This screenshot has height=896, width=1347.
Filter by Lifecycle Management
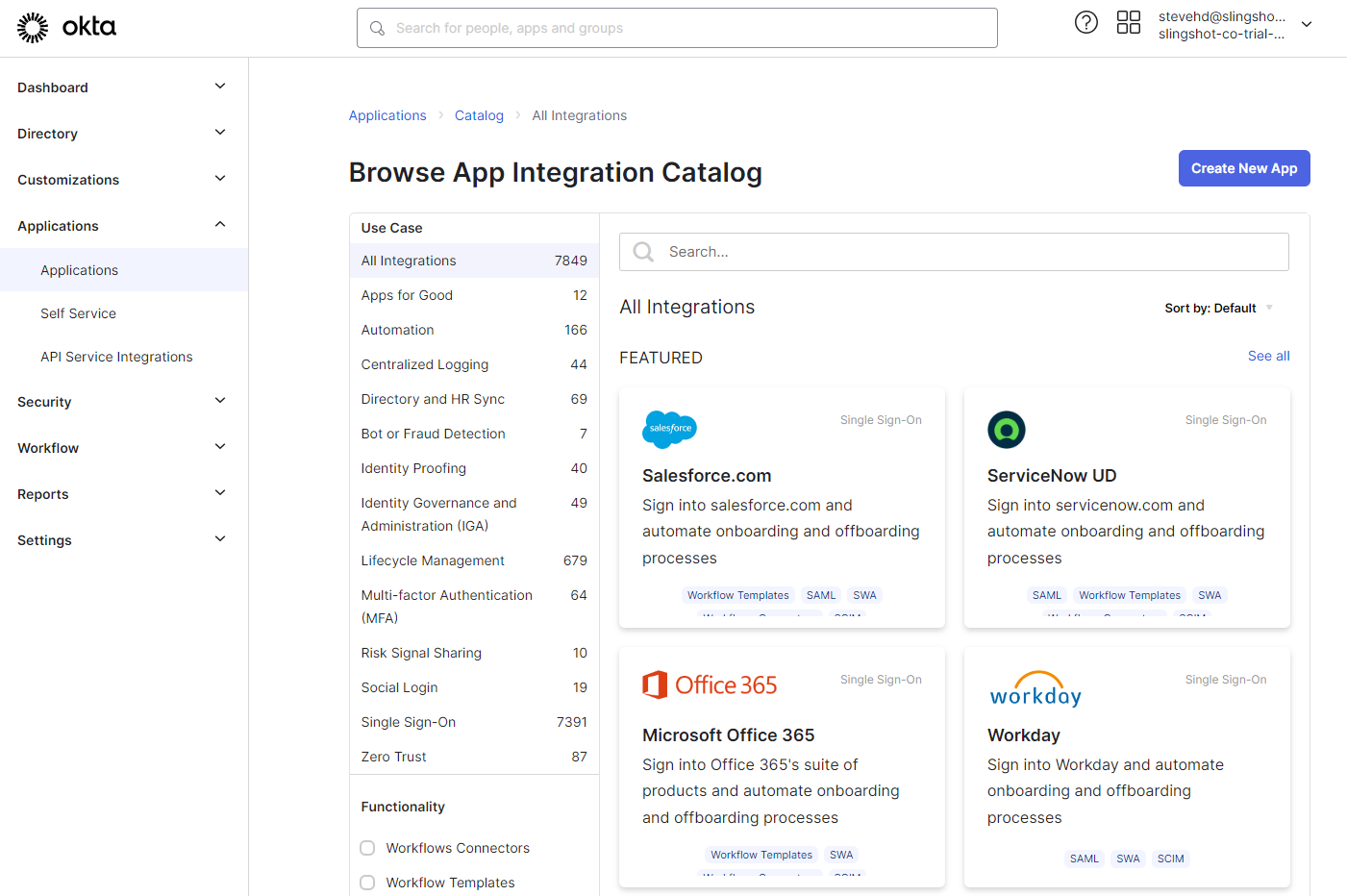pos(474,560)
